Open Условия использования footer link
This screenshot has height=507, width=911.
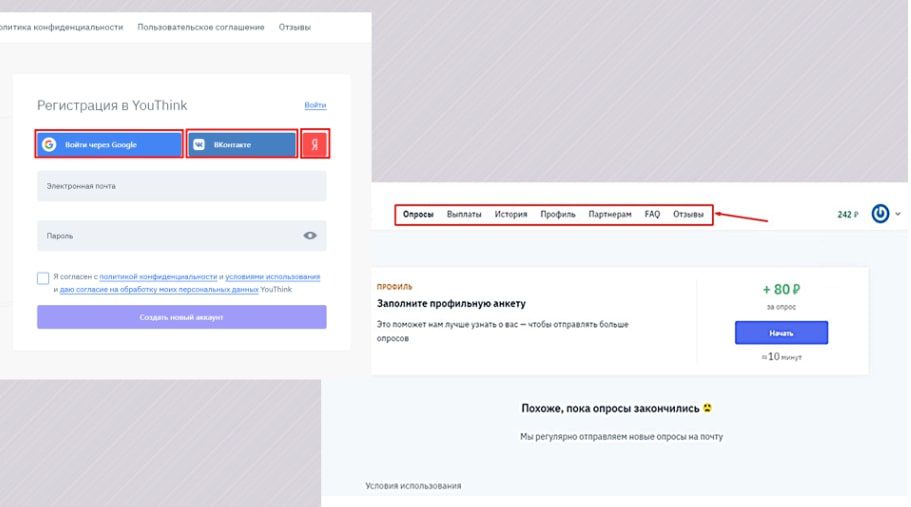[413, 486]
